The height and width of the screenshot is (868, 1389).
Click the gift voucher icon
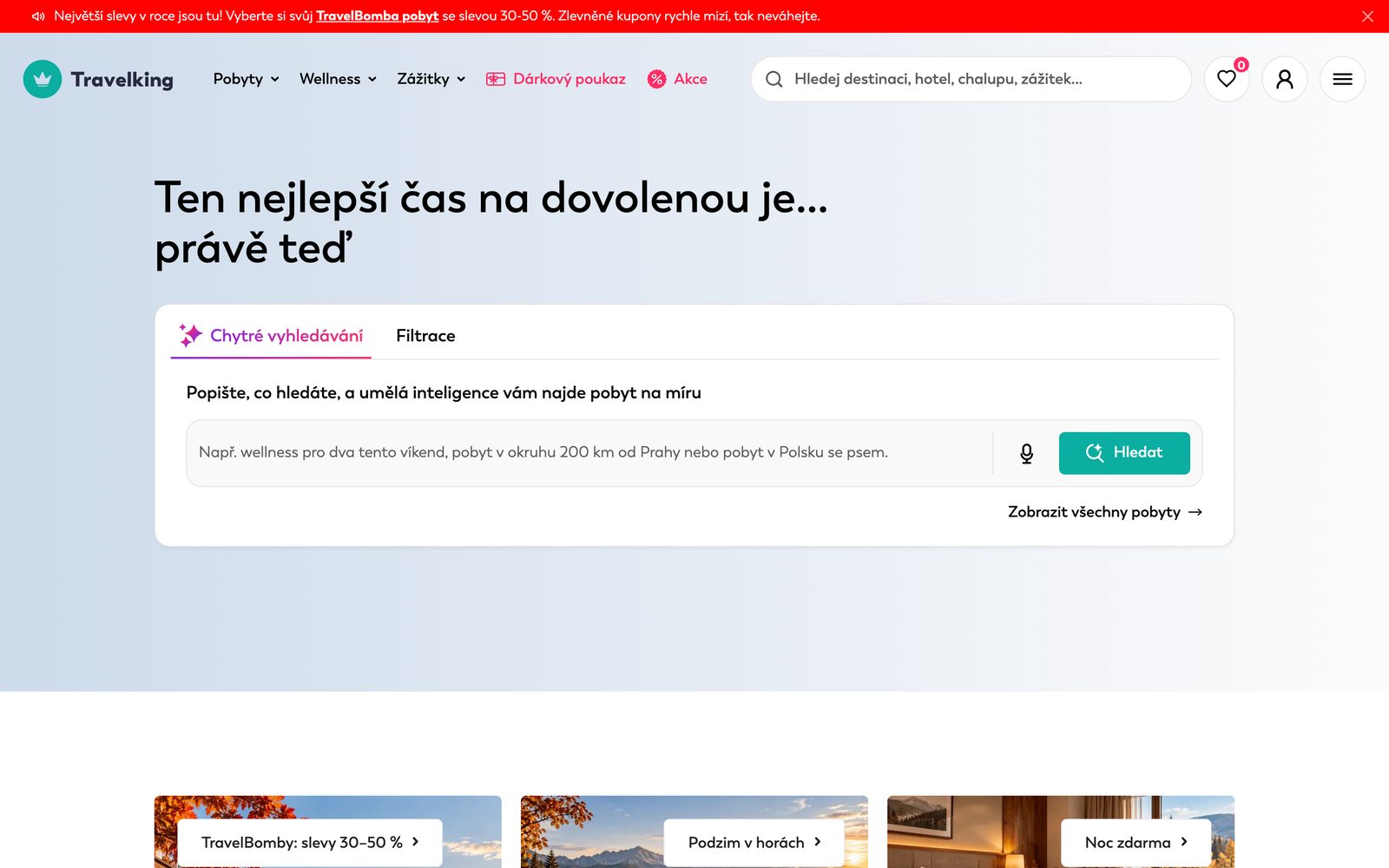(x=496, y=79)
